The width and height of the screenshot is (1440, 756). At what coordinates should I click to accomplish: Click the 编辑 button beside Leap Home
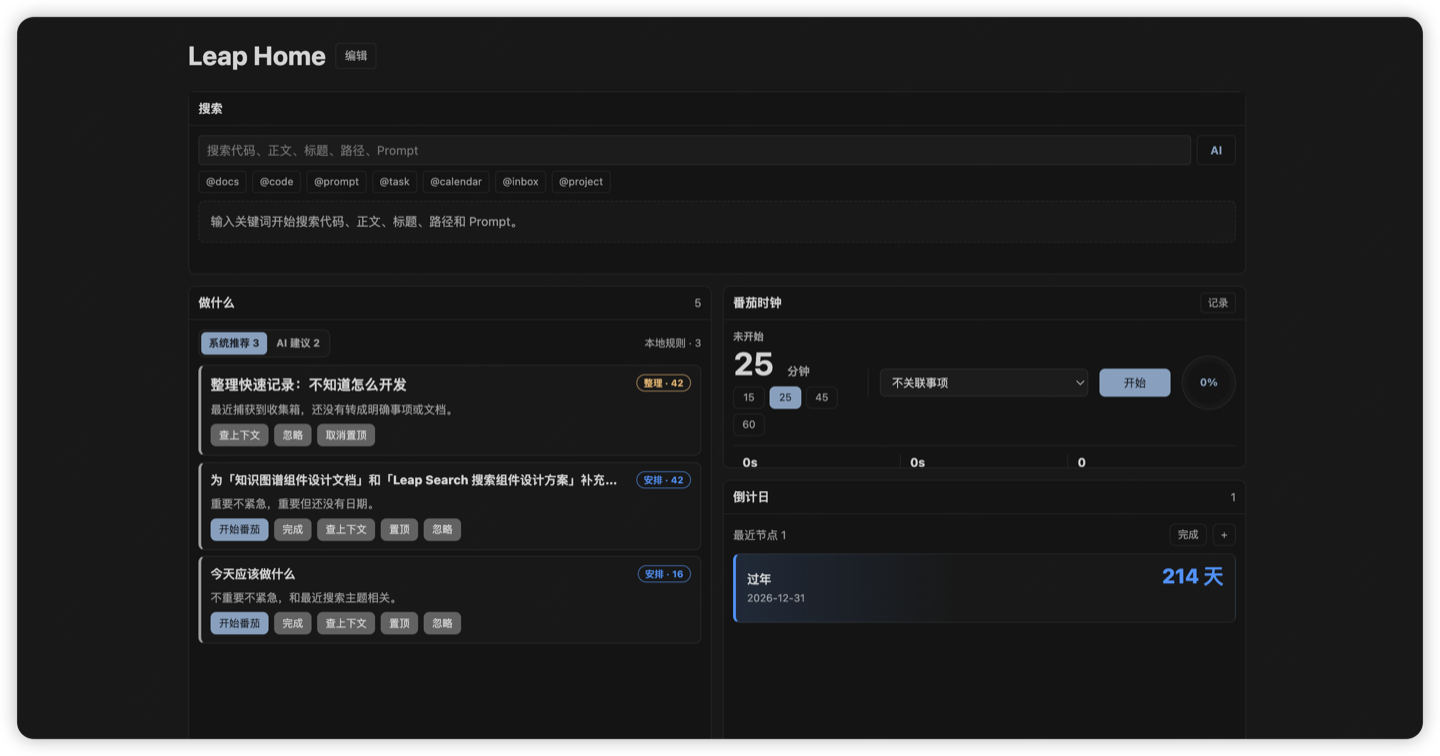coord(356,56)
